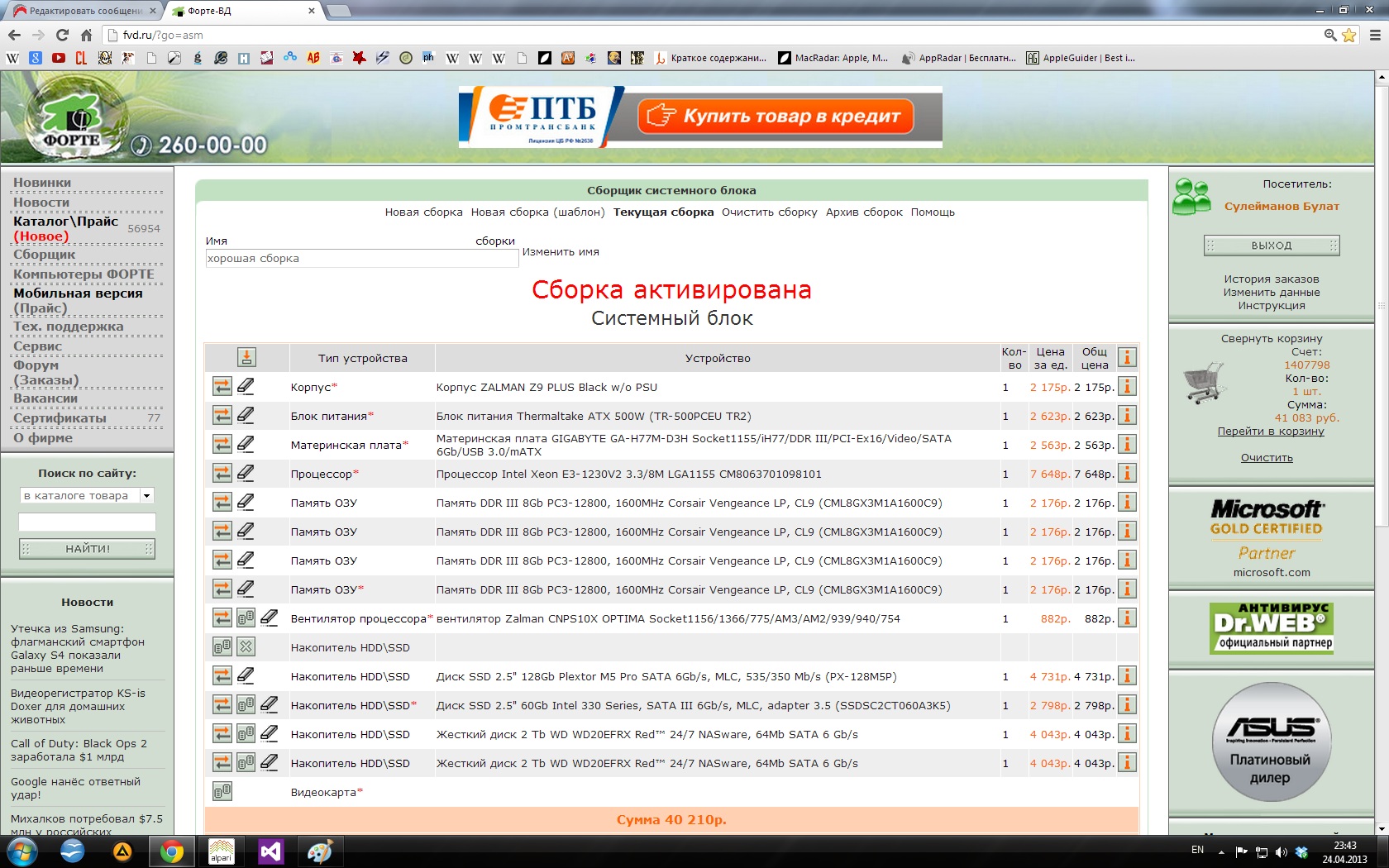Click the ПТБ 'Купить товар в кредит' banner
Image resolution: width=1389 pixels, height=868 pixels.
click(700, 117)
